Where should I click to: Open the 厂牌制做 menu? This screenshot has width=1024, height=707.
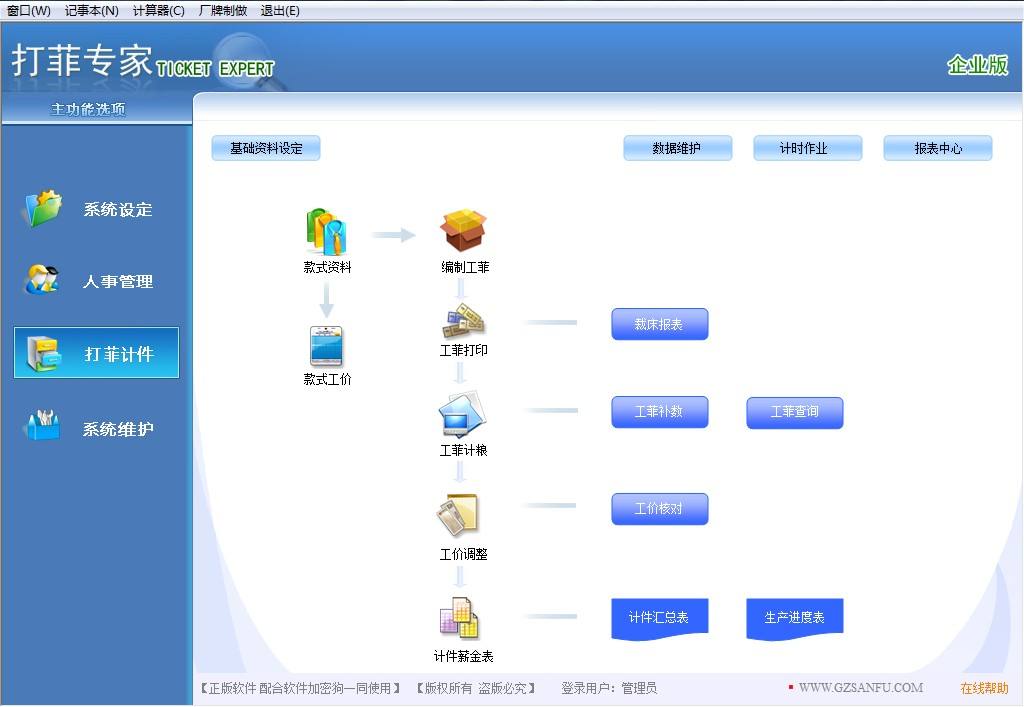pyautogui.click(x=223, y=10)
